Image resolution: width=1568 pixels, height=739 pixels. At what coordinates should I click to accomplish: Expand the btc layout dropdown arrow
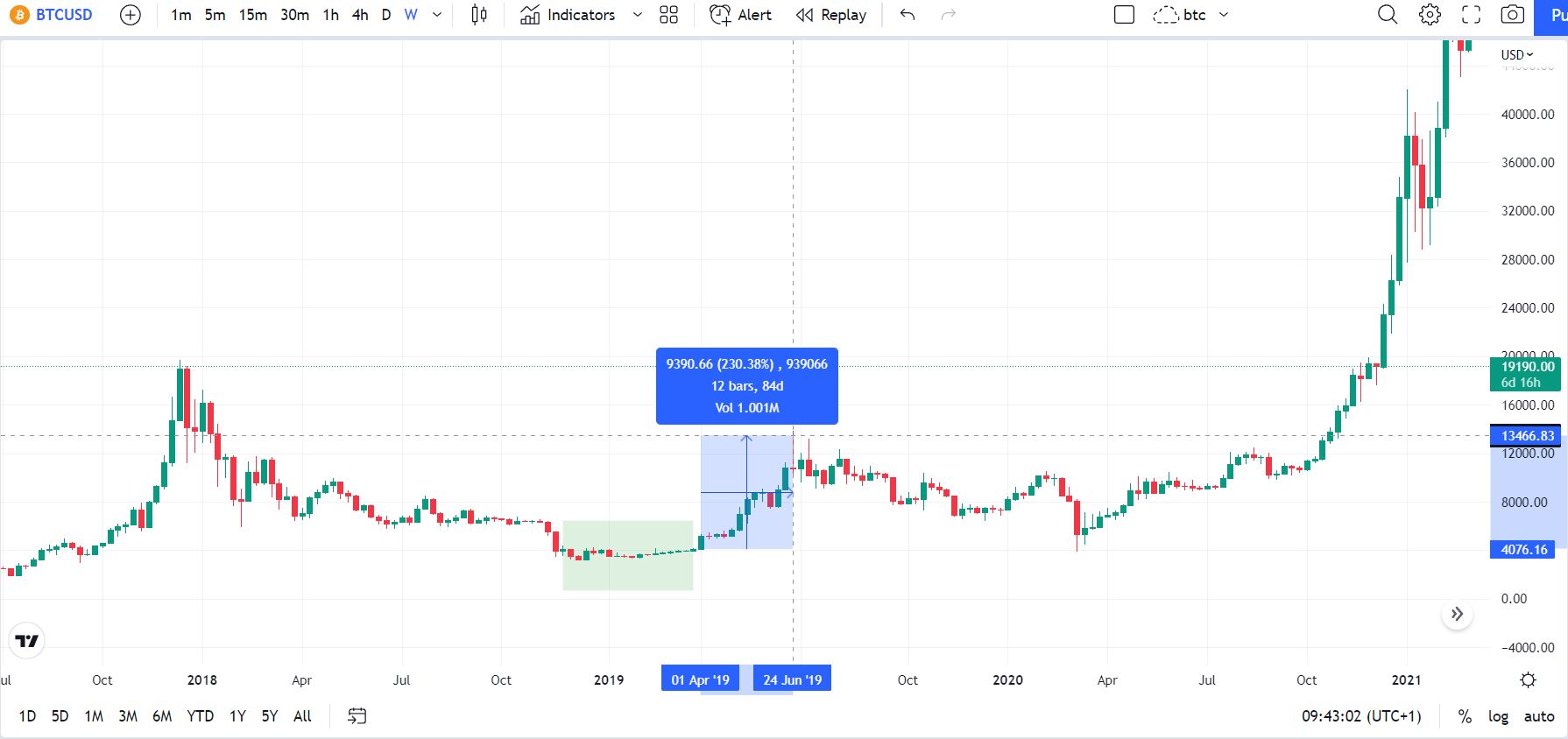[1224, 15]
